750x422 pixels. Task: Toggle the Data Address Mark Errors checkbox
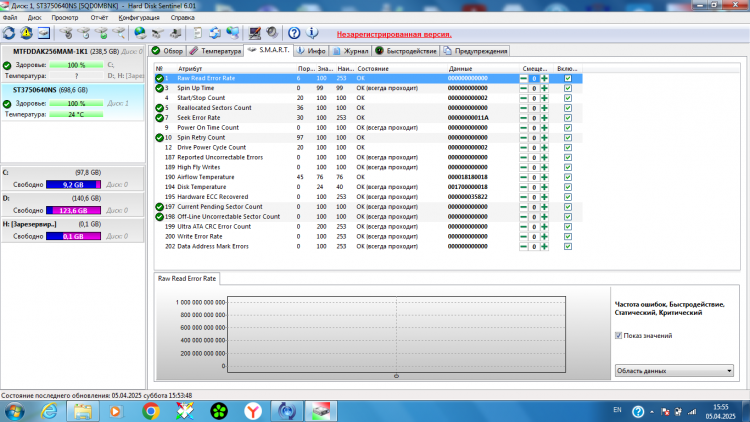tap(568, 246)
